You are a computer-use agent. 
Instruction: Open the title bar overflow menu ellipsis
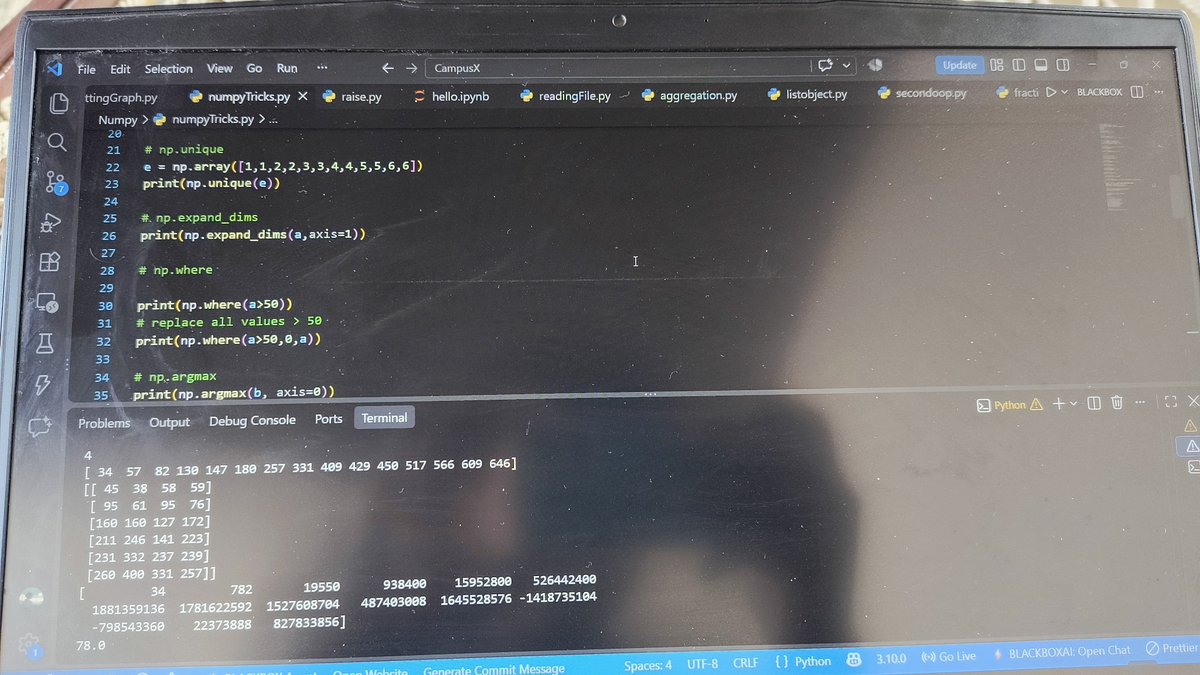[x=322, y=68]
